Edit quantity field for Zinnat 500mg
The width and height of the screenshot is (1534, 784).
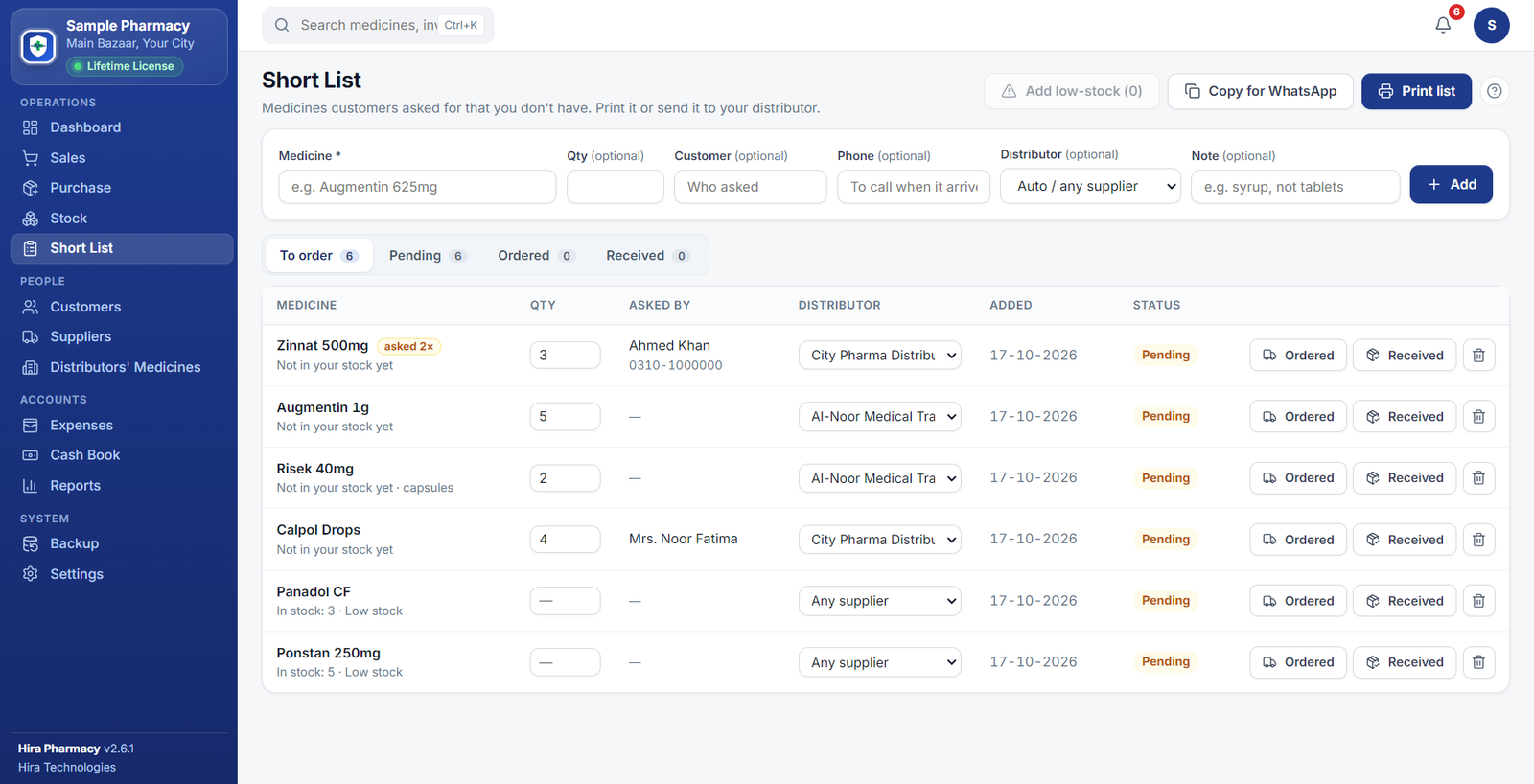[x=565, y=356]
